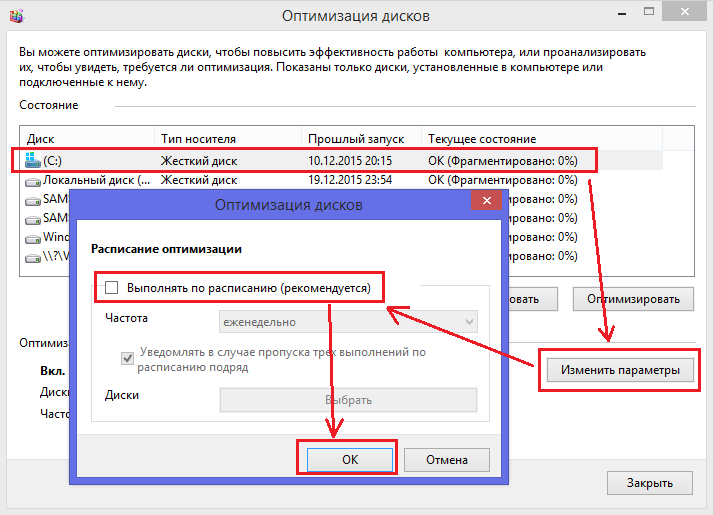714x515 pixels.
Task: Click the disk optimizer app icon in title bar
Action: click(x=17, y=16)
